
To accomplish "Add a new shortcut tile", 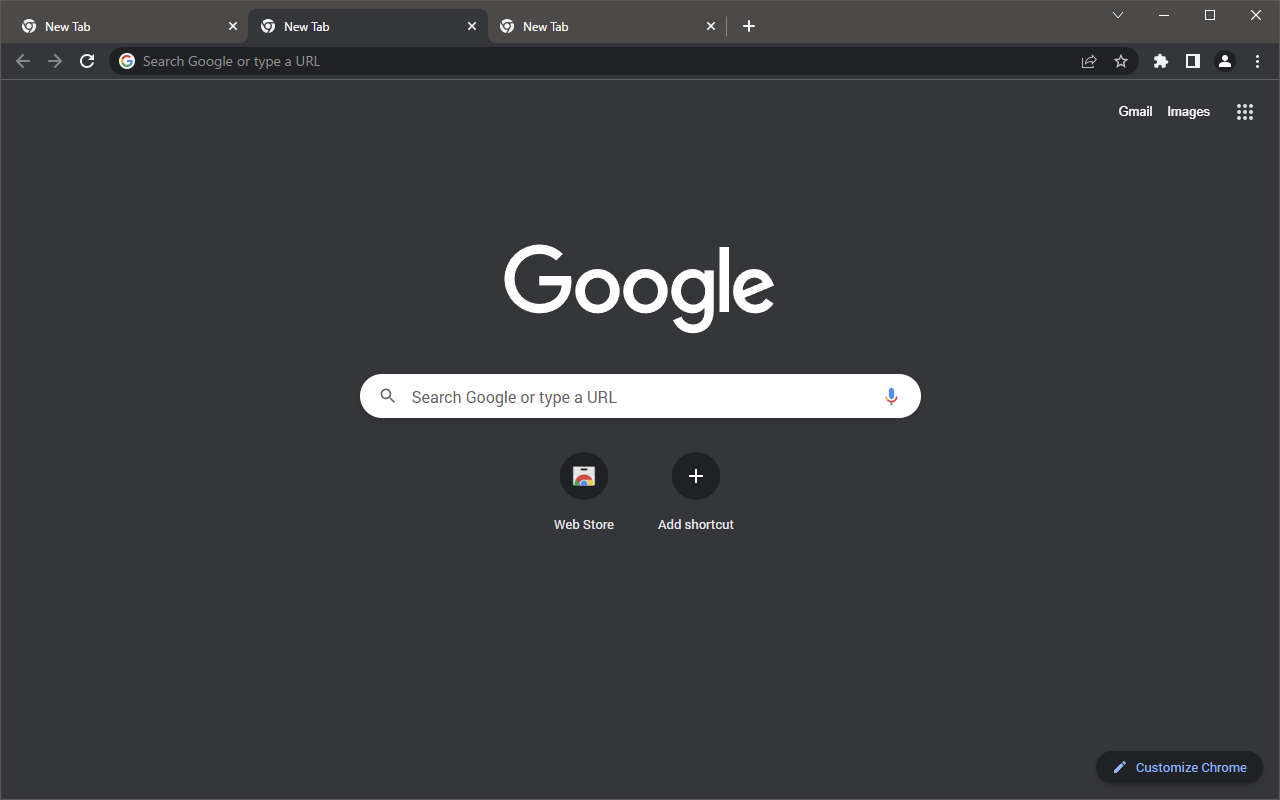I will click(696, 492).
